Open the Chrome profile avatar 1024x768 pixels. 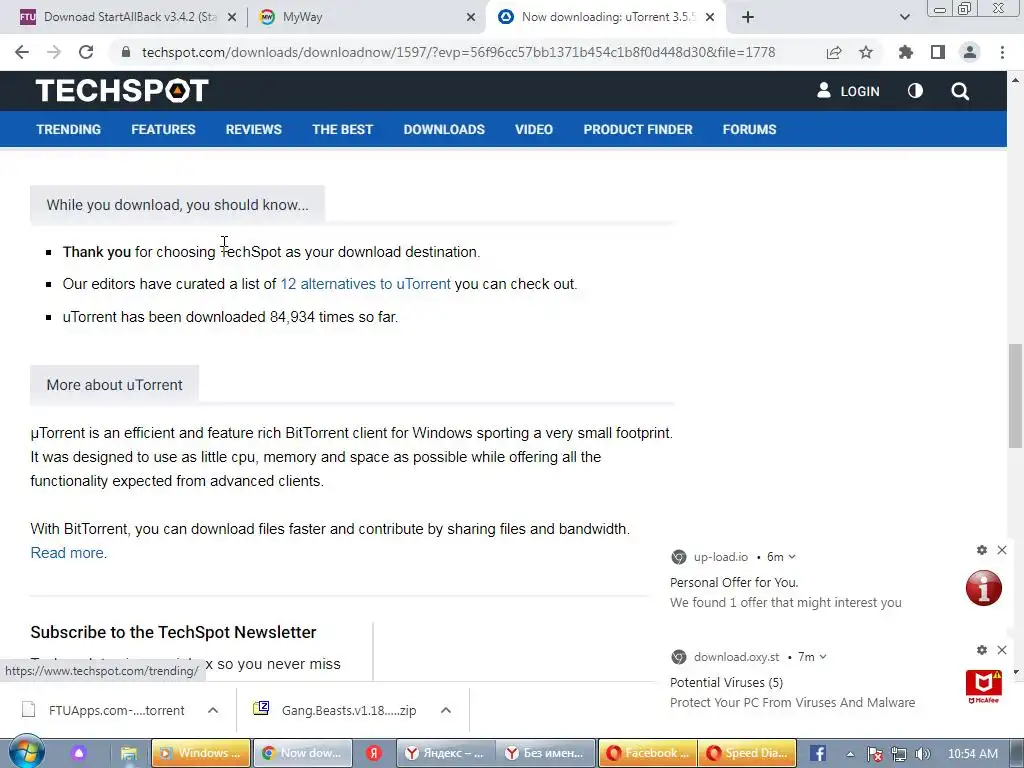pyautogui.click(x=970, y=52)
